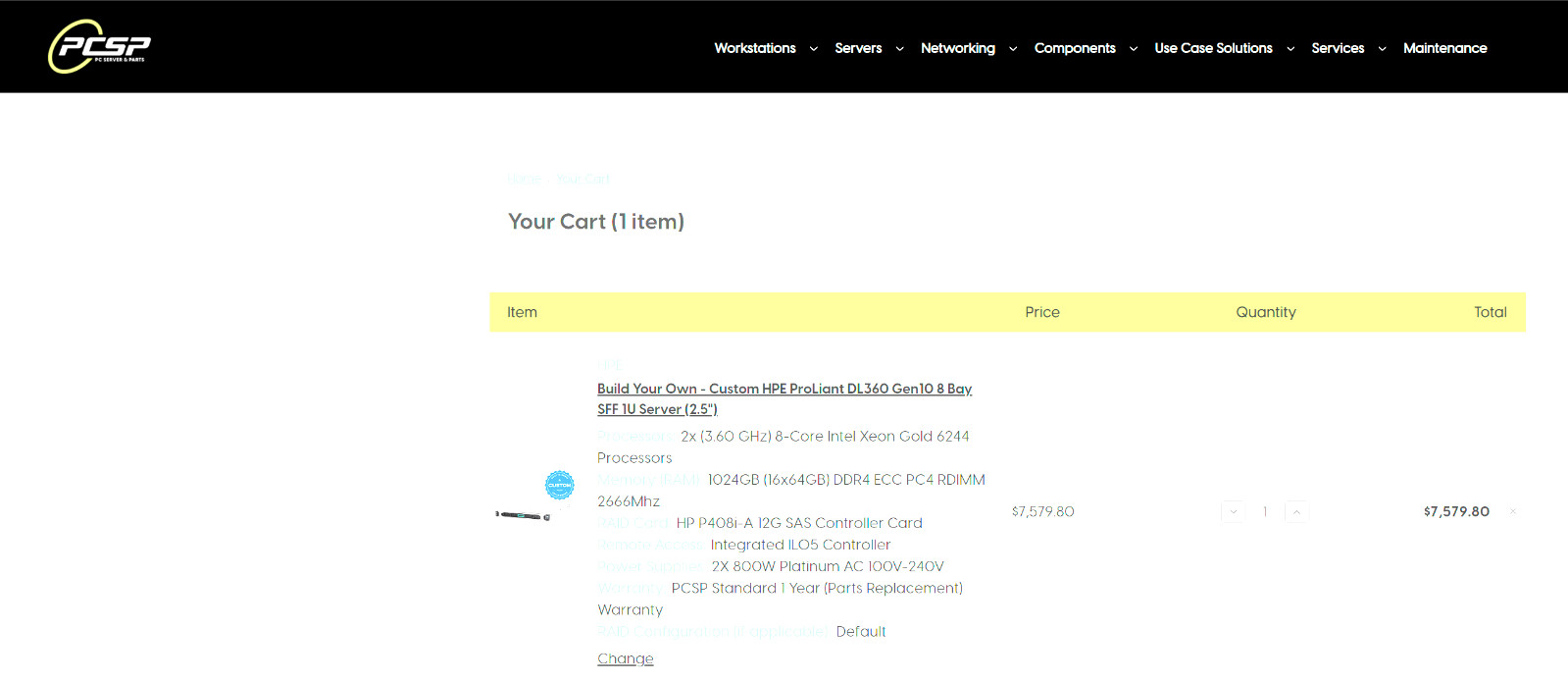Click the Custom badge on product image
The width and height of the screenshot is (1568, 681).
[x=560, y=485]
